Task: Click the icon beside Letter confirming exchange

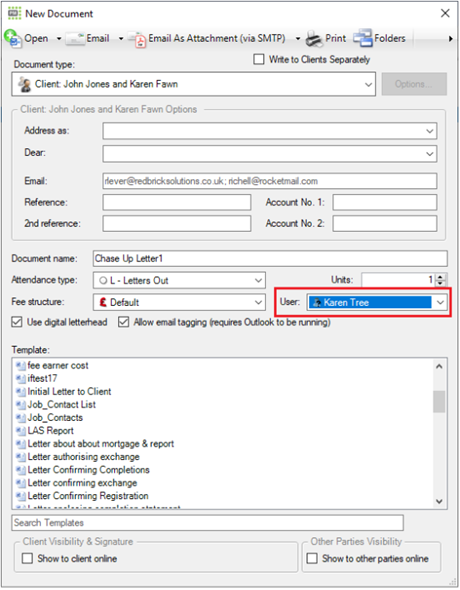Action: [x=21, y=483]
